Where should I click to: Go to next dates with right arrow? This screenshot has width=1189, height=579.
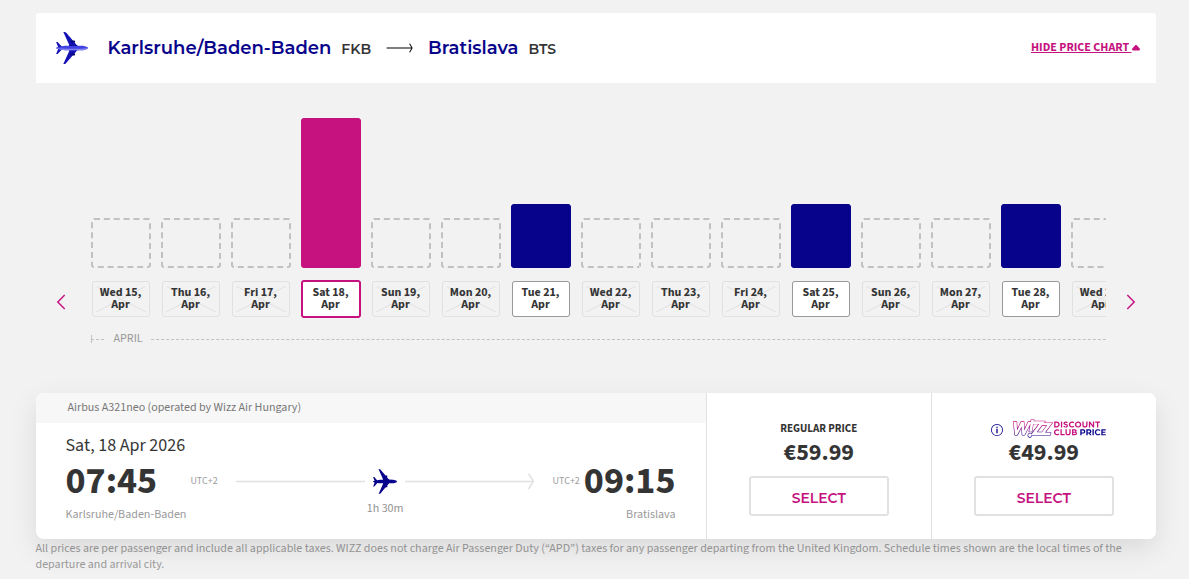click(1131, 302)
